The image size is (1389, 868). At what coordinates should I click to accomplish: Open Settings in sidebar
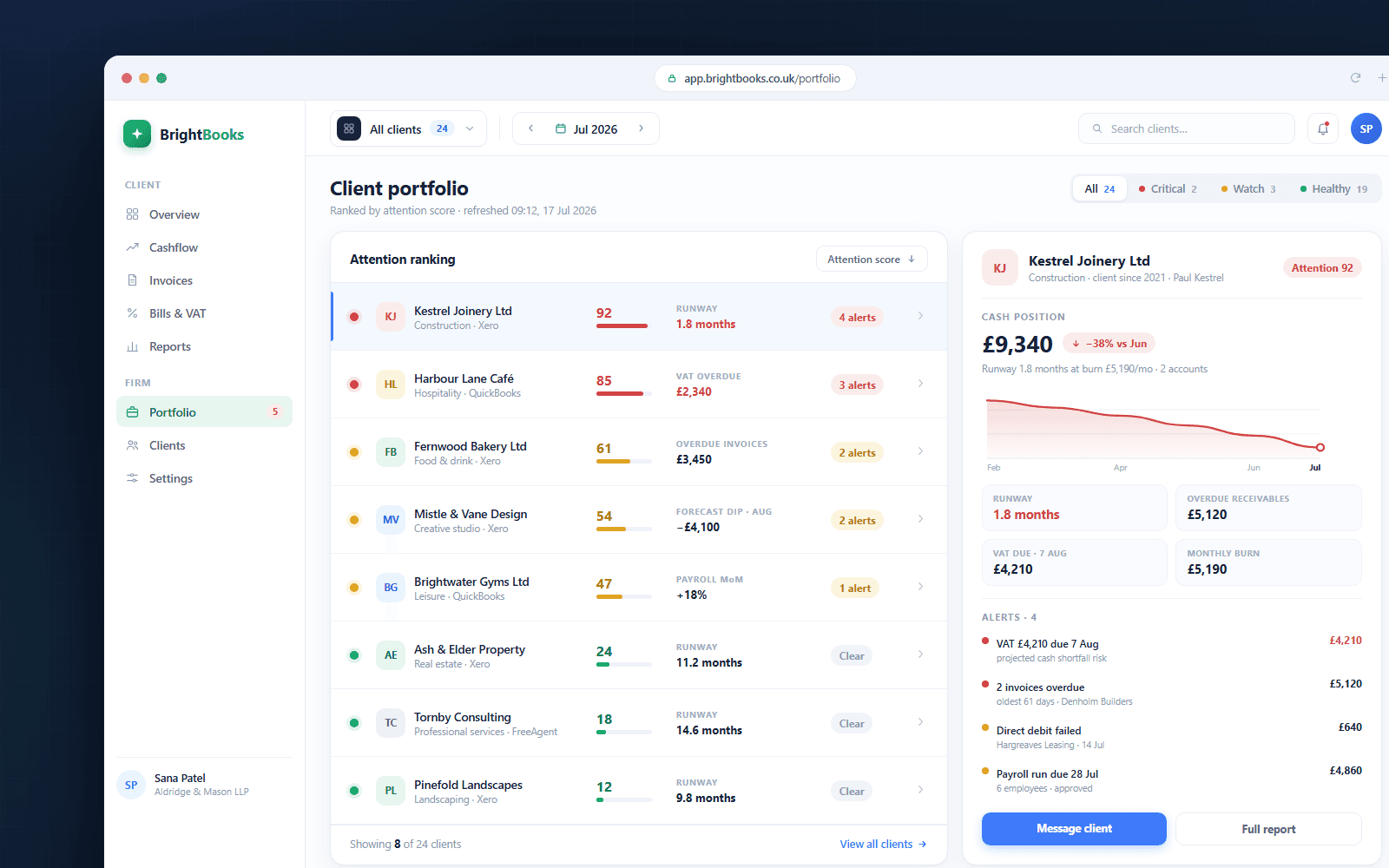click(204, 478)
